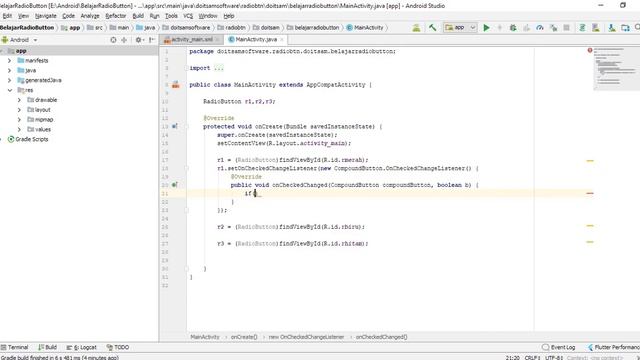Open the app run configuration dropdown
Viewport: 640px width, 360px height.
click(x=460, y=28)
